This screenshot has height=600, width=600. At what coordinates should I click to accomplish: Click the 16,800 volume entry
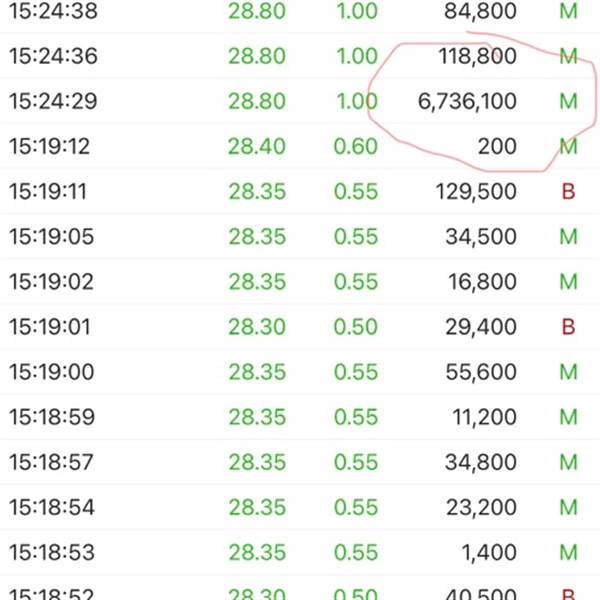pyautogui.click(x=483, y=282)
